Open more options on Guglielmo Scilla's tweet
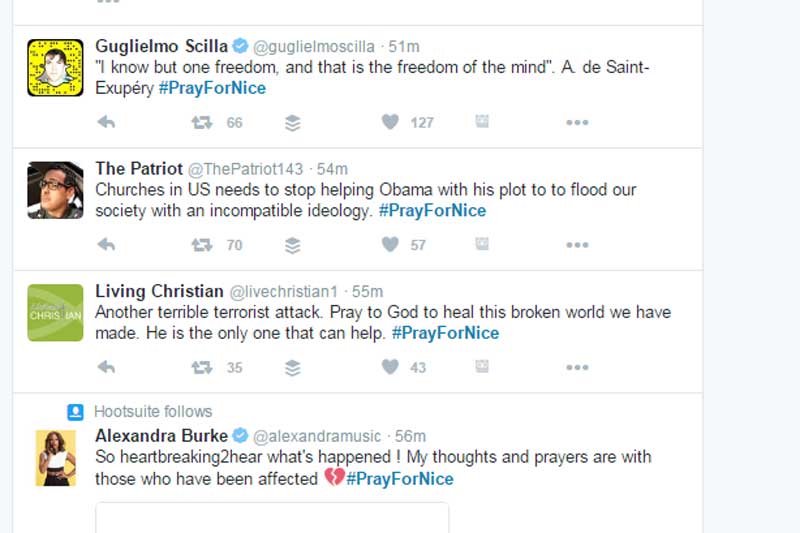This screenshot has height=533, width=800. (577, 122)
